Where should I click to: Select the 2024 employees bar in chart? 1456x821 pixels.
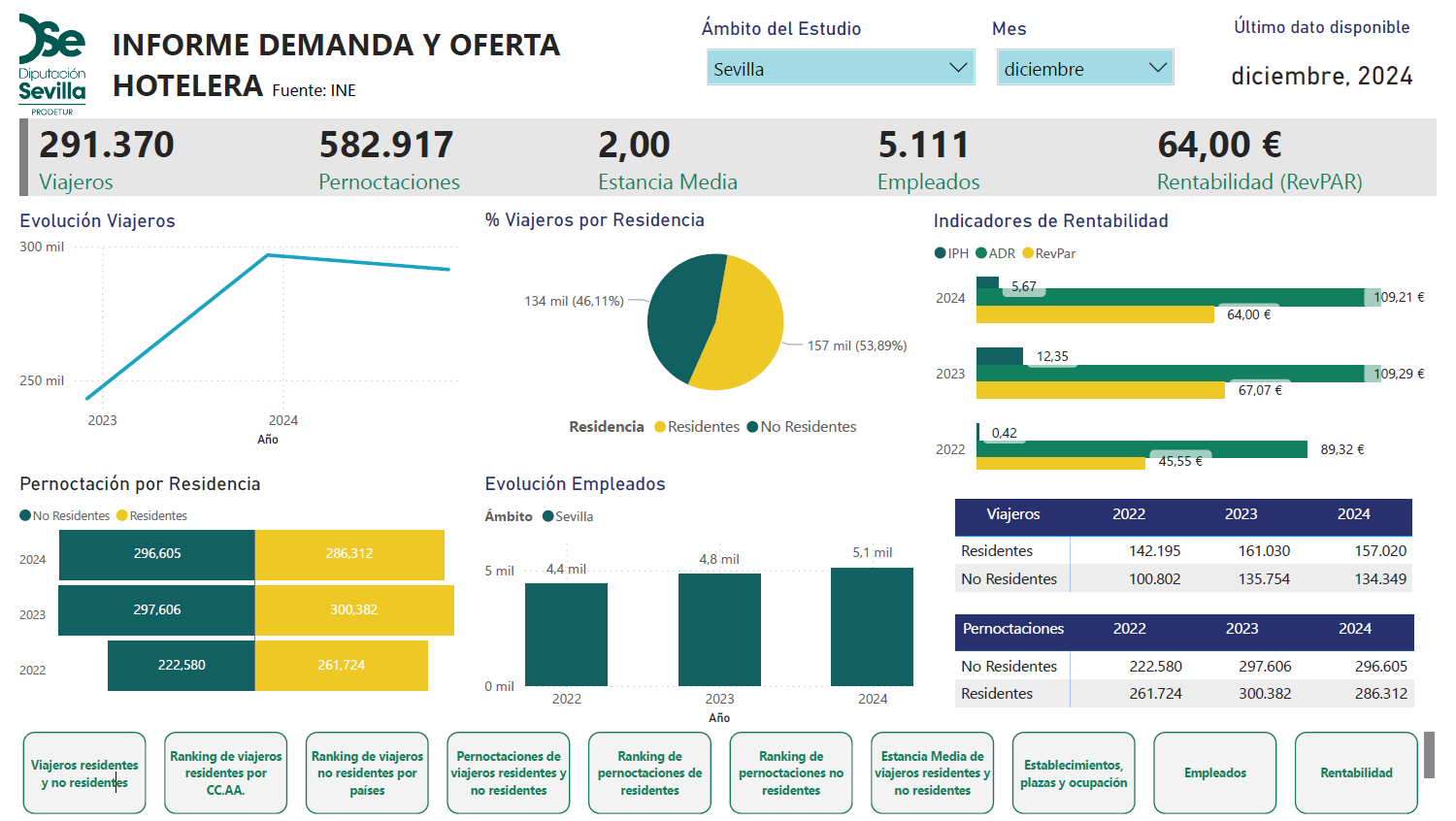(x=872, y=626)
